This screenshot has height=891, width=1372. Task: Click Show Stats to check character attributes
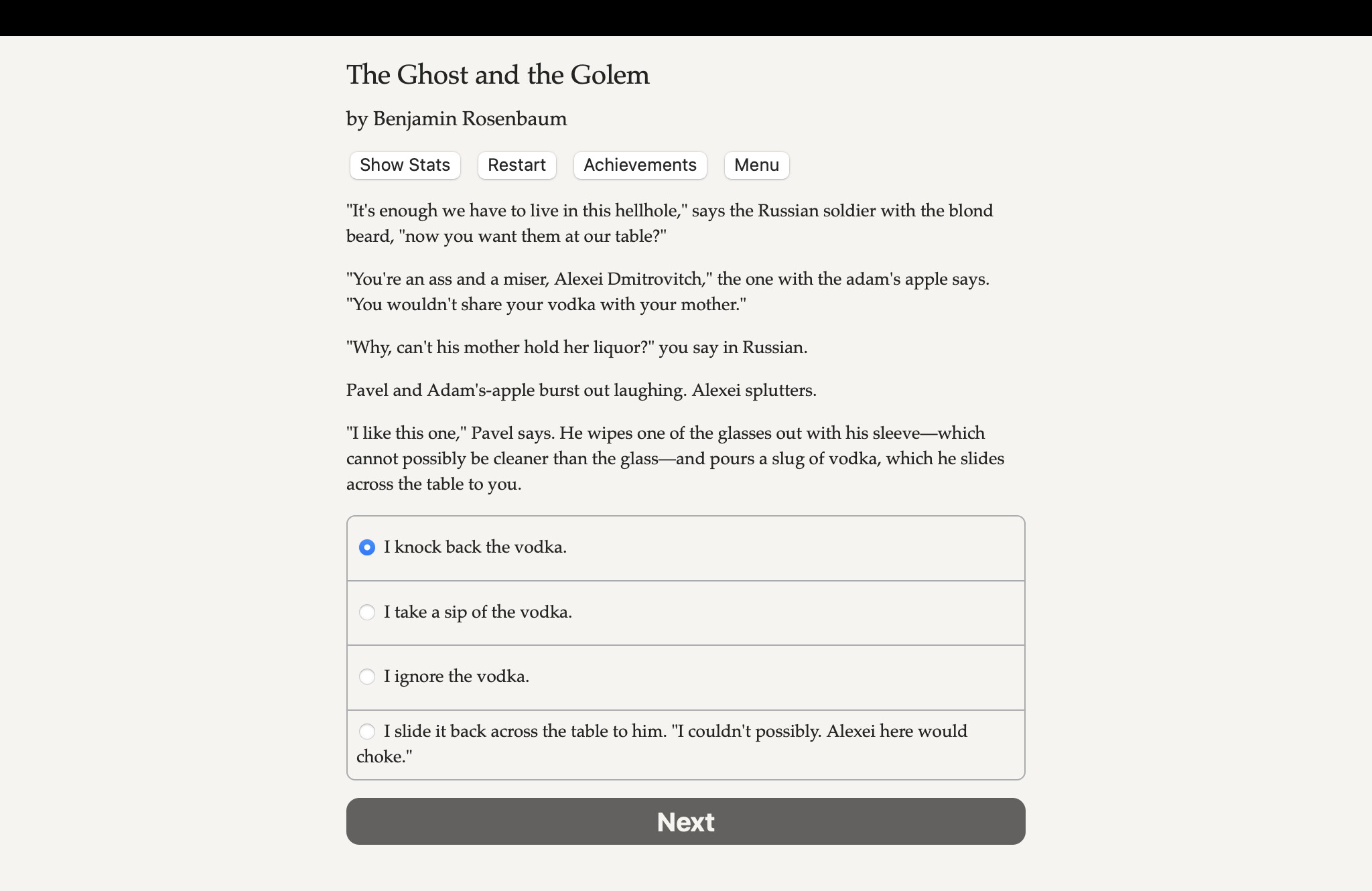404,165
